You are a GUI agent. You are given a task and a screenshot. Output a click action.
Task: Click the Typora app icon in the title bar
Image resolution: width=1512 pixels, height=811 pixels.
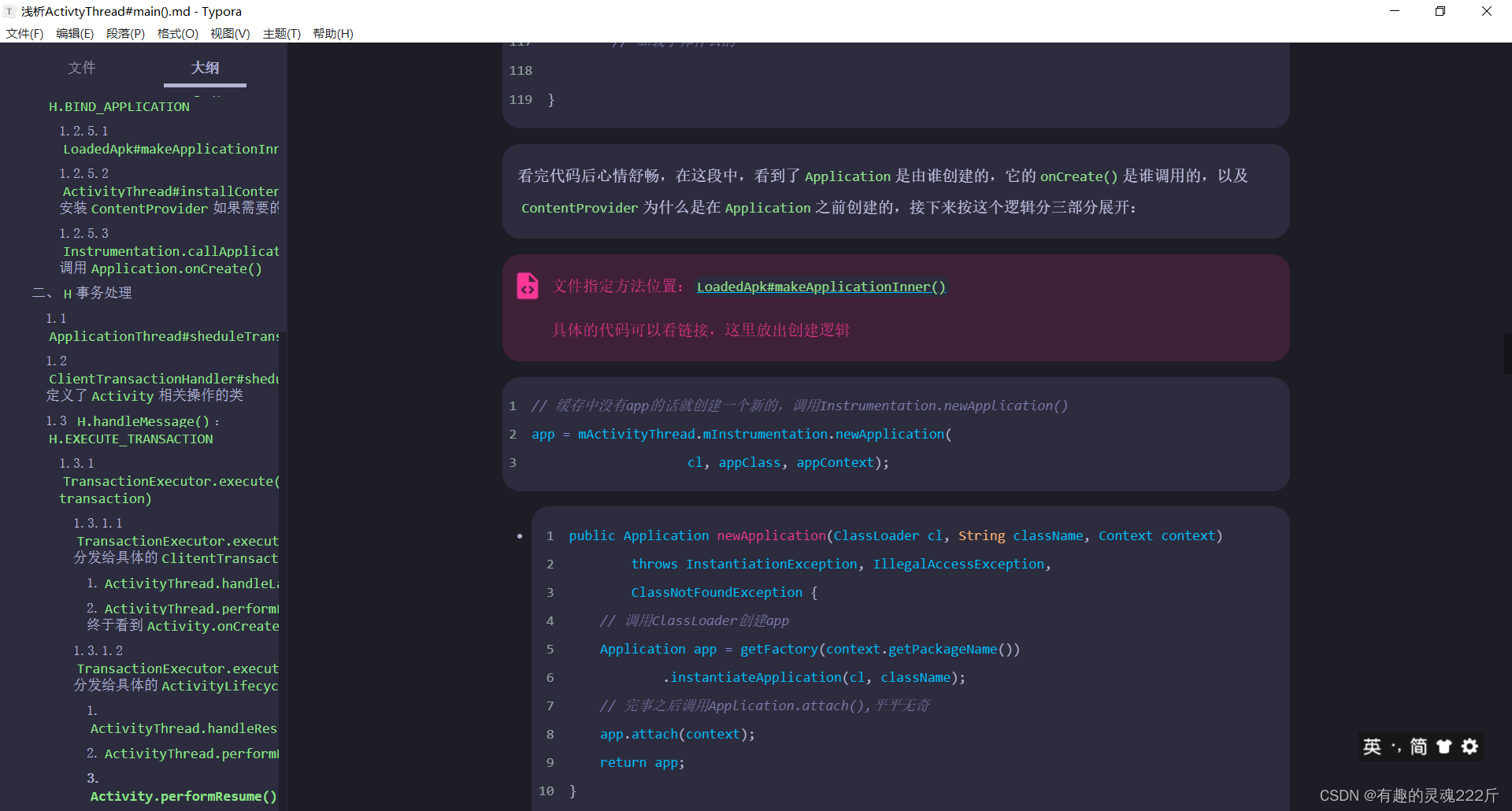(x=9, y=11)
